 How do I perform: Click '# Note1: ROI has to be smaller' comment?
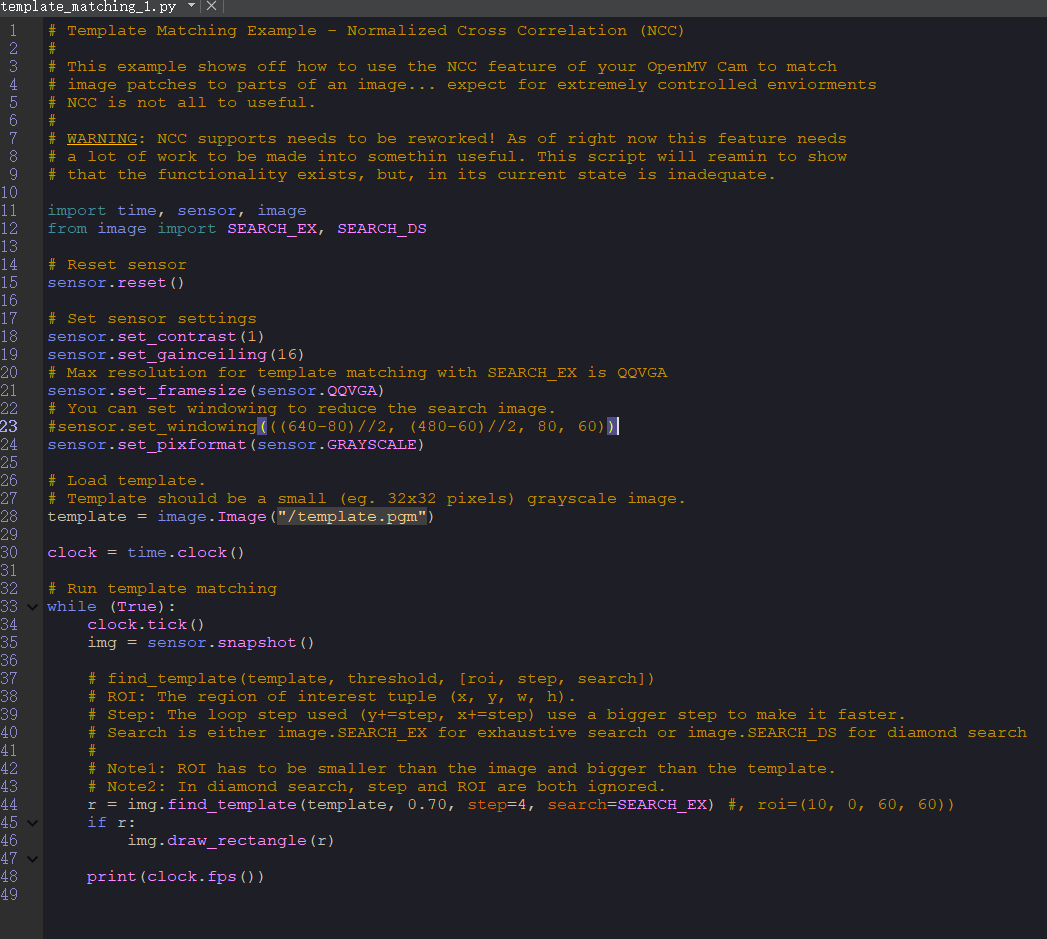coord(461,769)
